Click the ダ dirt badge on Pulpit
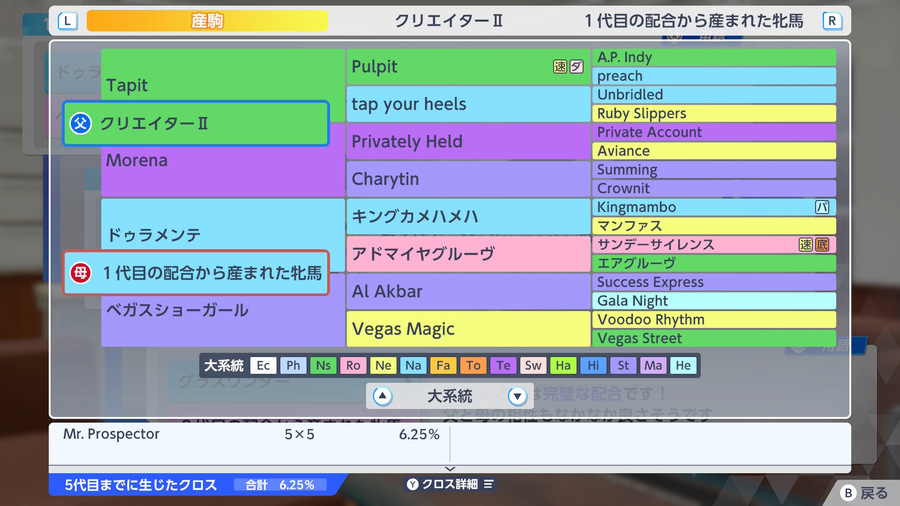 [576, 67]
